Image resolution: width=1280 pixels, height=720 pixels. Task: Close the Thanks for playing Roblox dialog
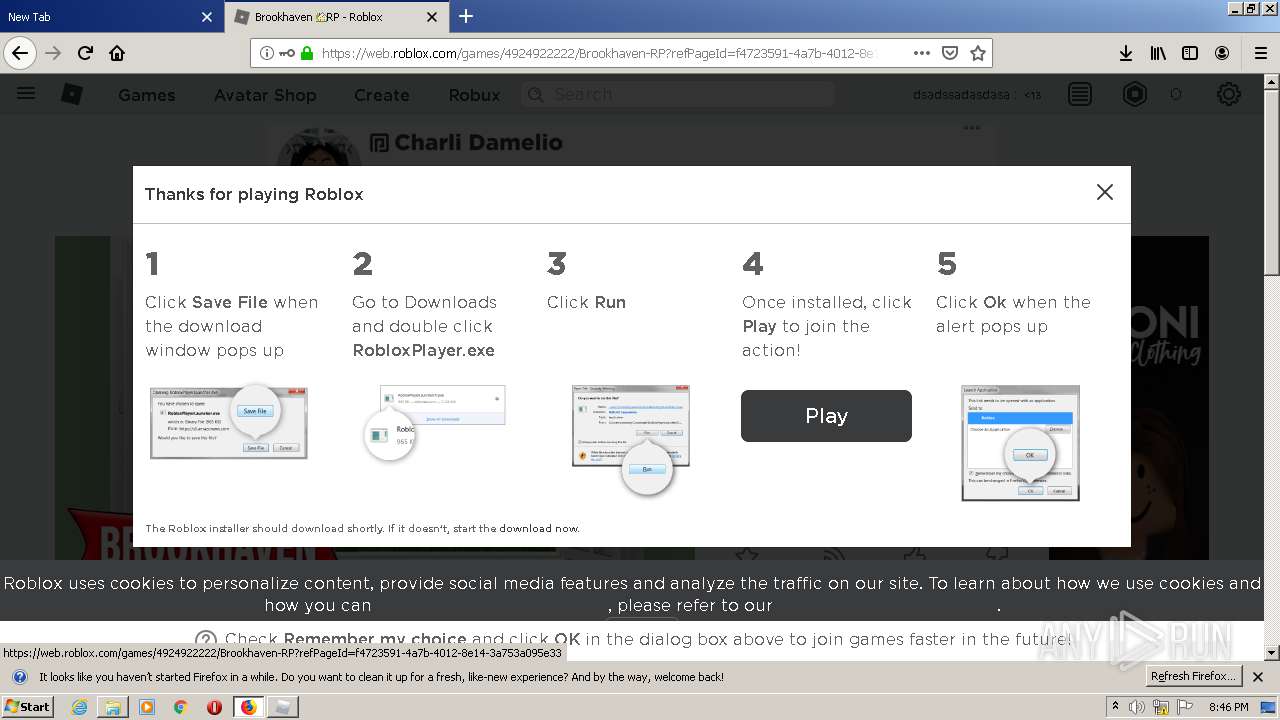[x=1104, y=192]
